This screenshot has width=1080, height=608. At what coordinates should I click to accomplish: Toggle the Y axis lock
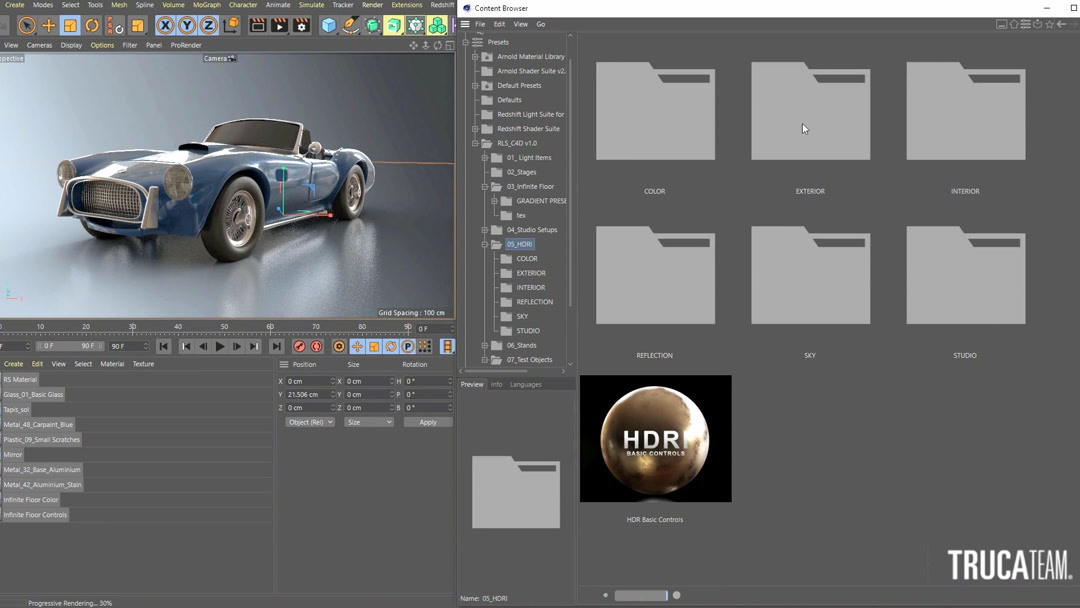click(185, 26)
